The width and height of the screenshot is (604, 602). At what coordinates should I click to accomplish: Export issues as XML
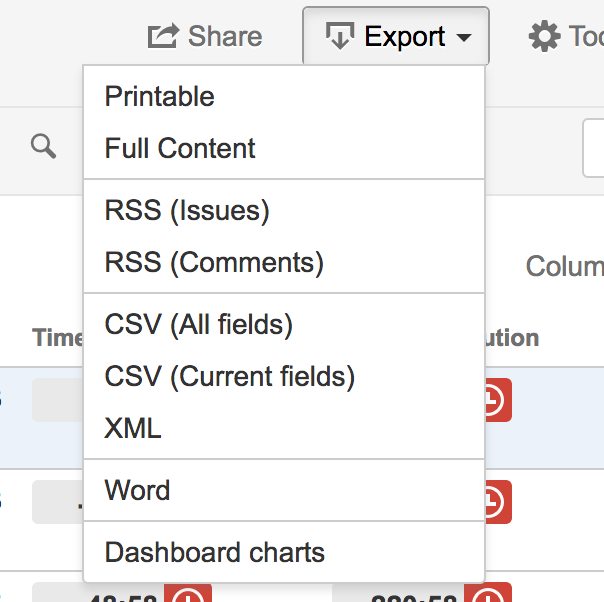pyautogui.click(x=133, y=429)
